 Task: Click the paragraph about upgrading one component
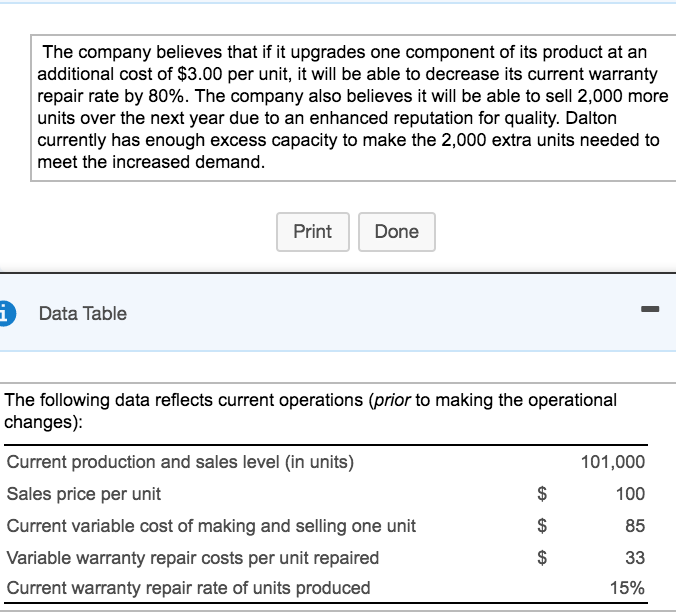pyautogui.click(x=350, y=105)
